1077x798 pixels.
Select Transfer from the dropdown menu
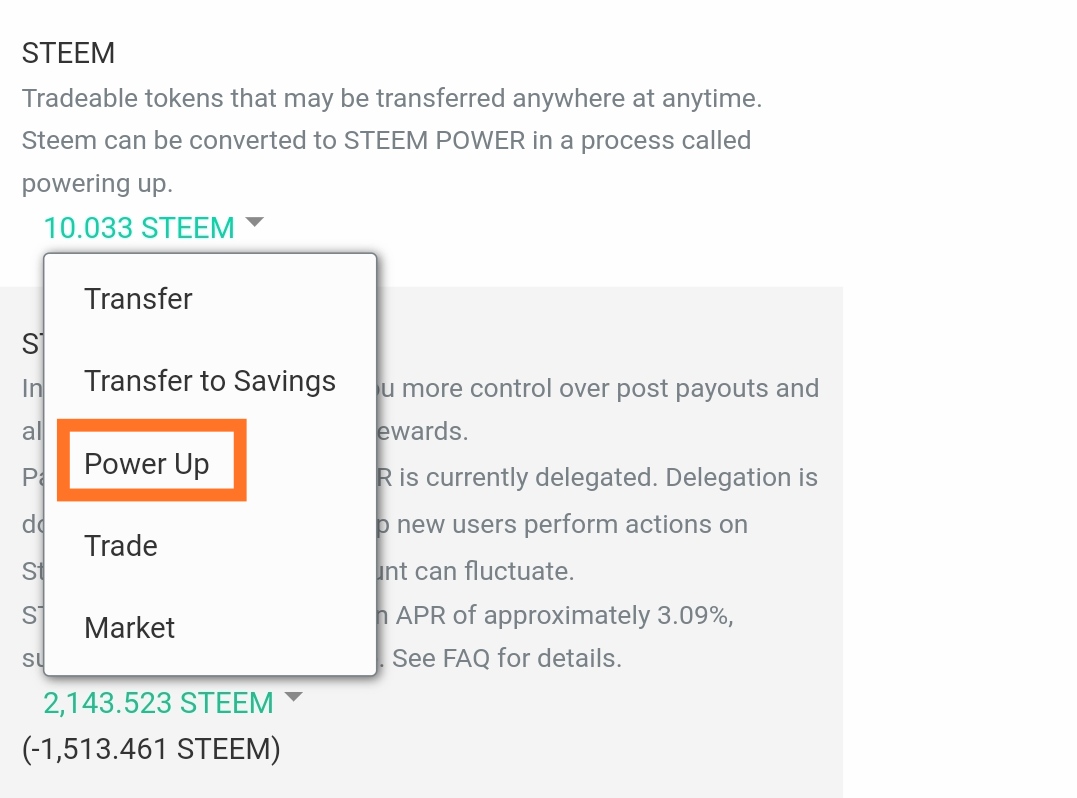(x=138, y=299)
